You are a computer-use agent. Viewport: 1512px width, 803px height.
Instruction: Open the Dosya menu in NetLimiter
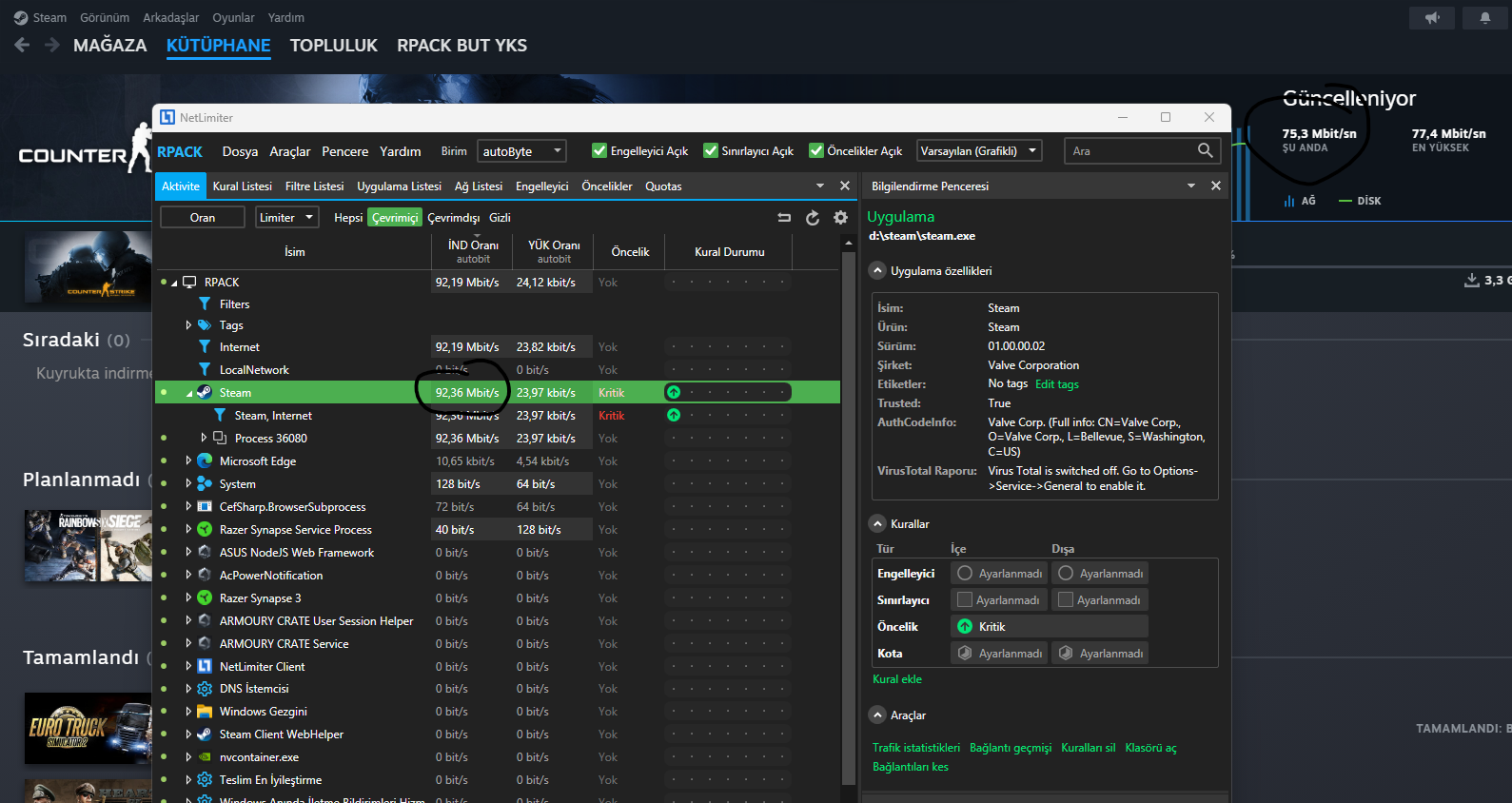(x=240, y=151)
